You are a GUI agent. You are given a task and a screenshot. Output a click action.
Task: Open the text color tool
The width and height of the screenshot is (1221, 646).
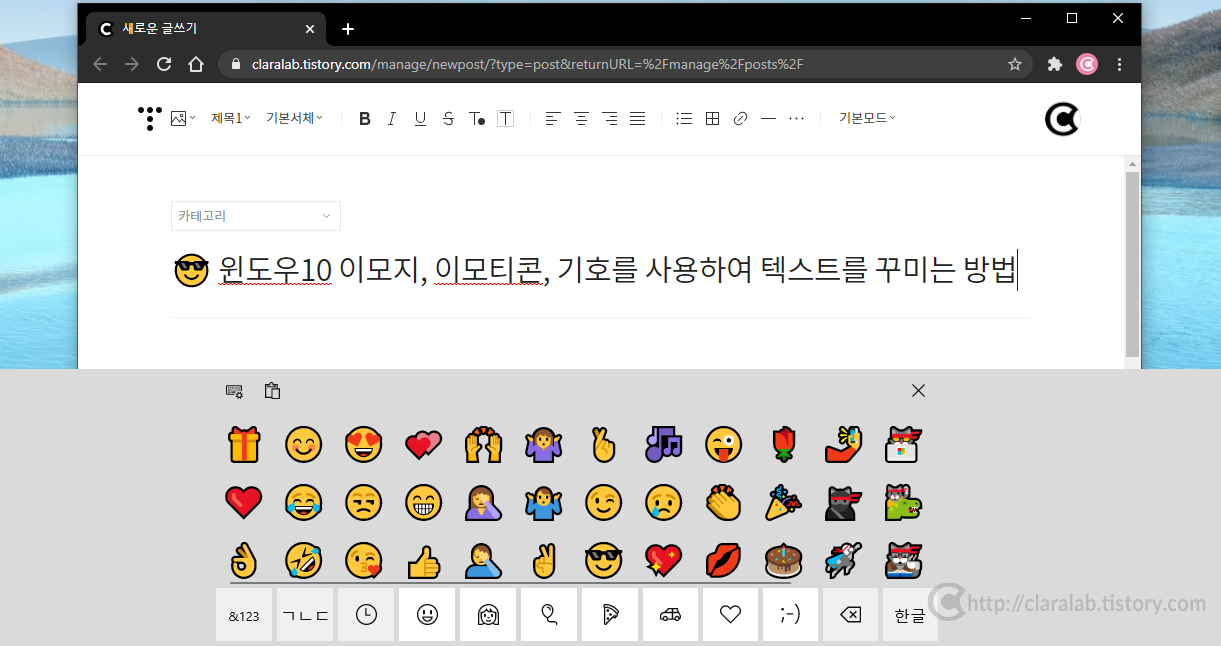[x=477, y=119]
